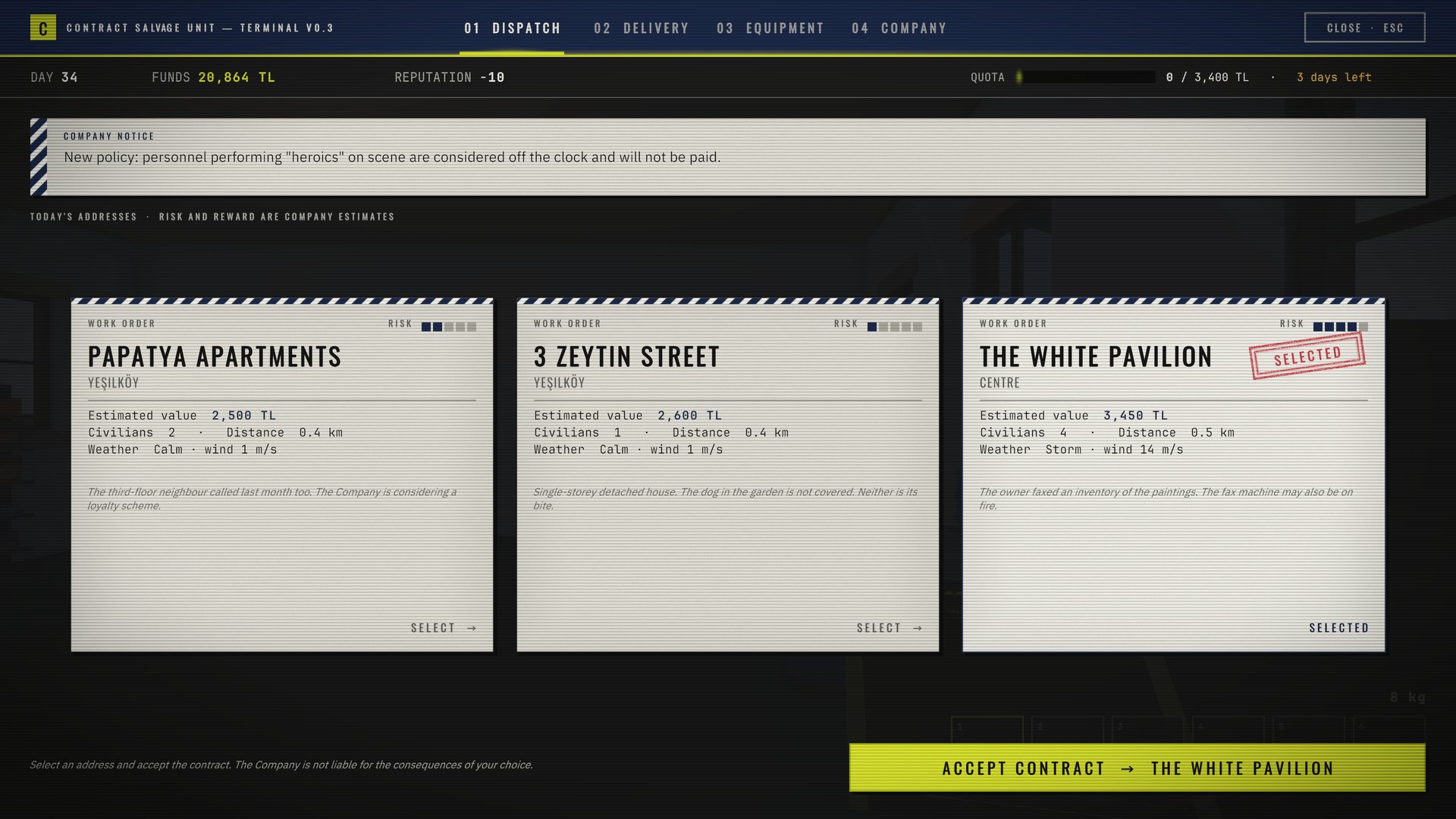Viewport: 1456px width, 819px height.
Task: Click the risk meter on White Pavilion card
Action: click(x=1341, y=327)
